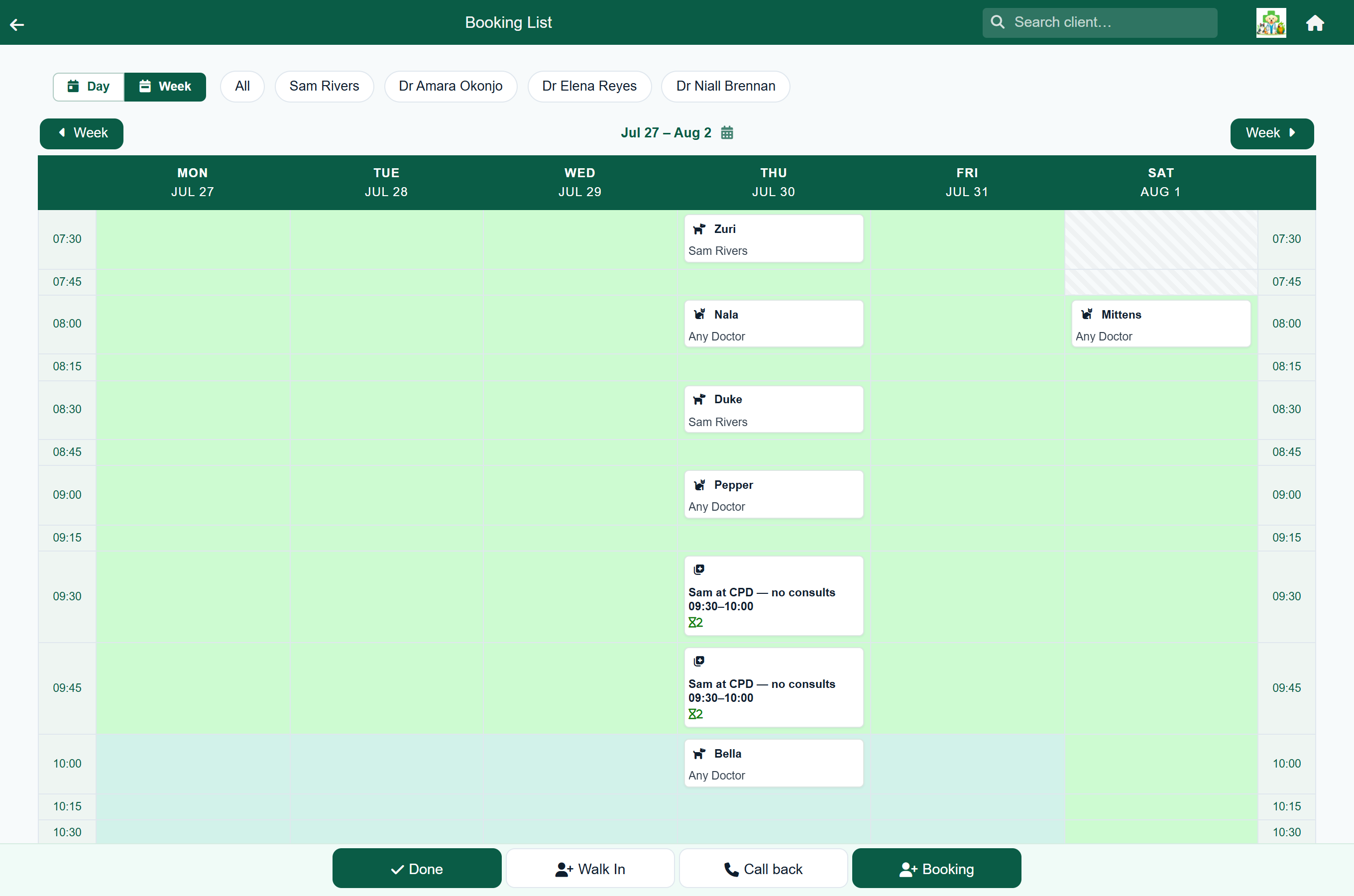1354x896 pixels.
Task: Click the hourglass 2 badge at 09:30
Action: (x=695, y=622)
